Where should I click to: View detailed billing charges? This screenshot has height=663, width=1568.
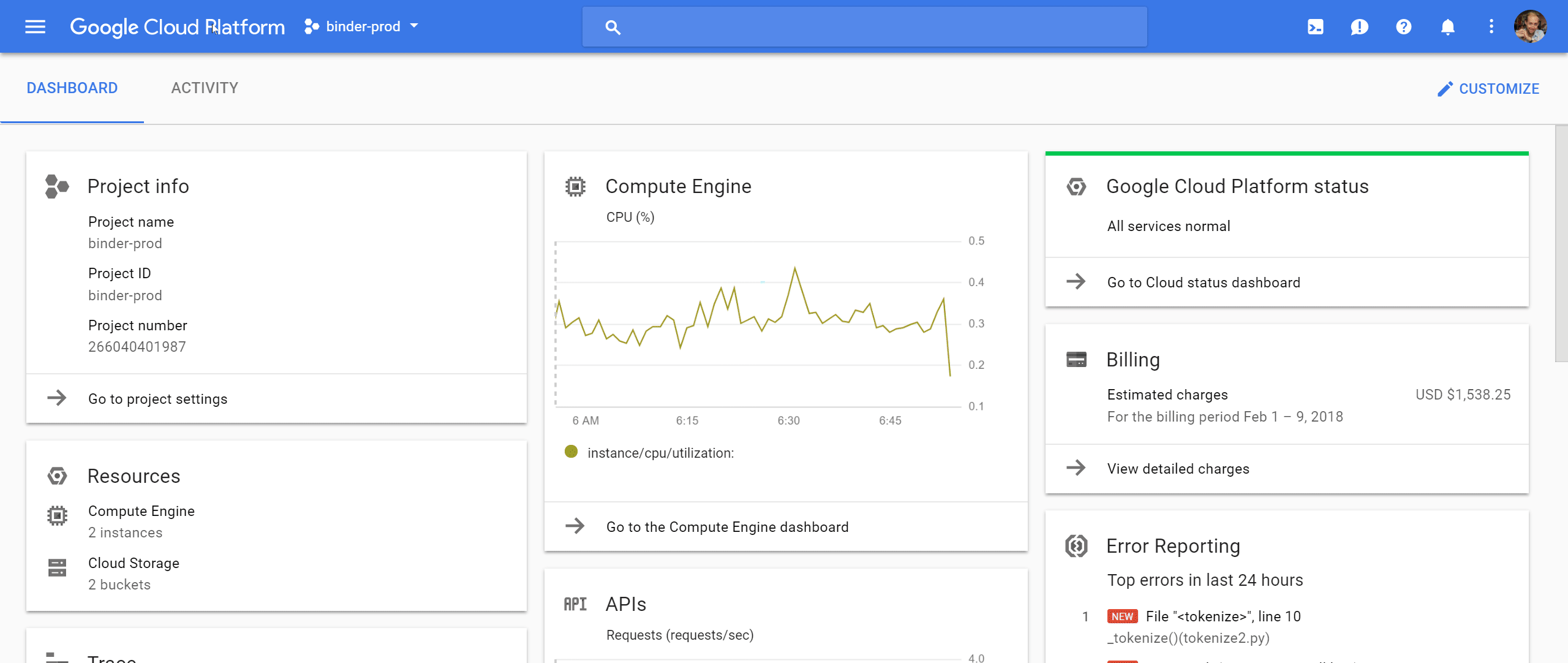pyautogui.click(x=1287, y=469)
